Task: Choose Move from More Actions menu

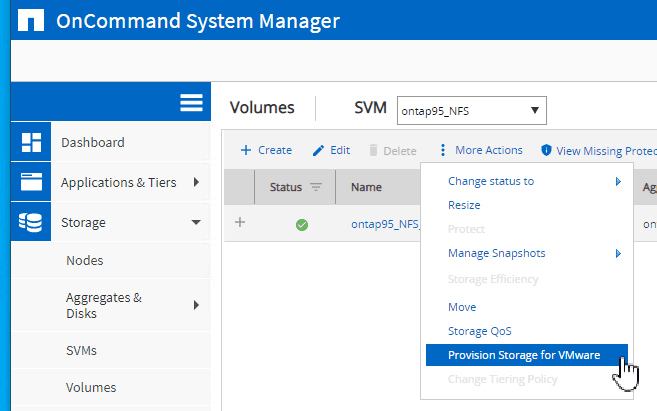Action: [462, 307]
